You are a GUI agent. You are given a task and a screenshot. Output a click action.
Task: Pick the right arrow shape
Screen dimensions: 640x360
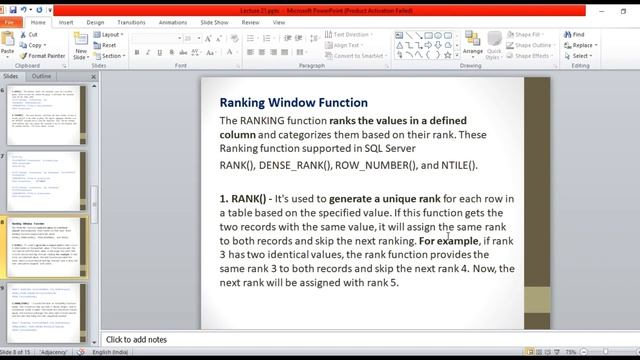tap(428, 45)
